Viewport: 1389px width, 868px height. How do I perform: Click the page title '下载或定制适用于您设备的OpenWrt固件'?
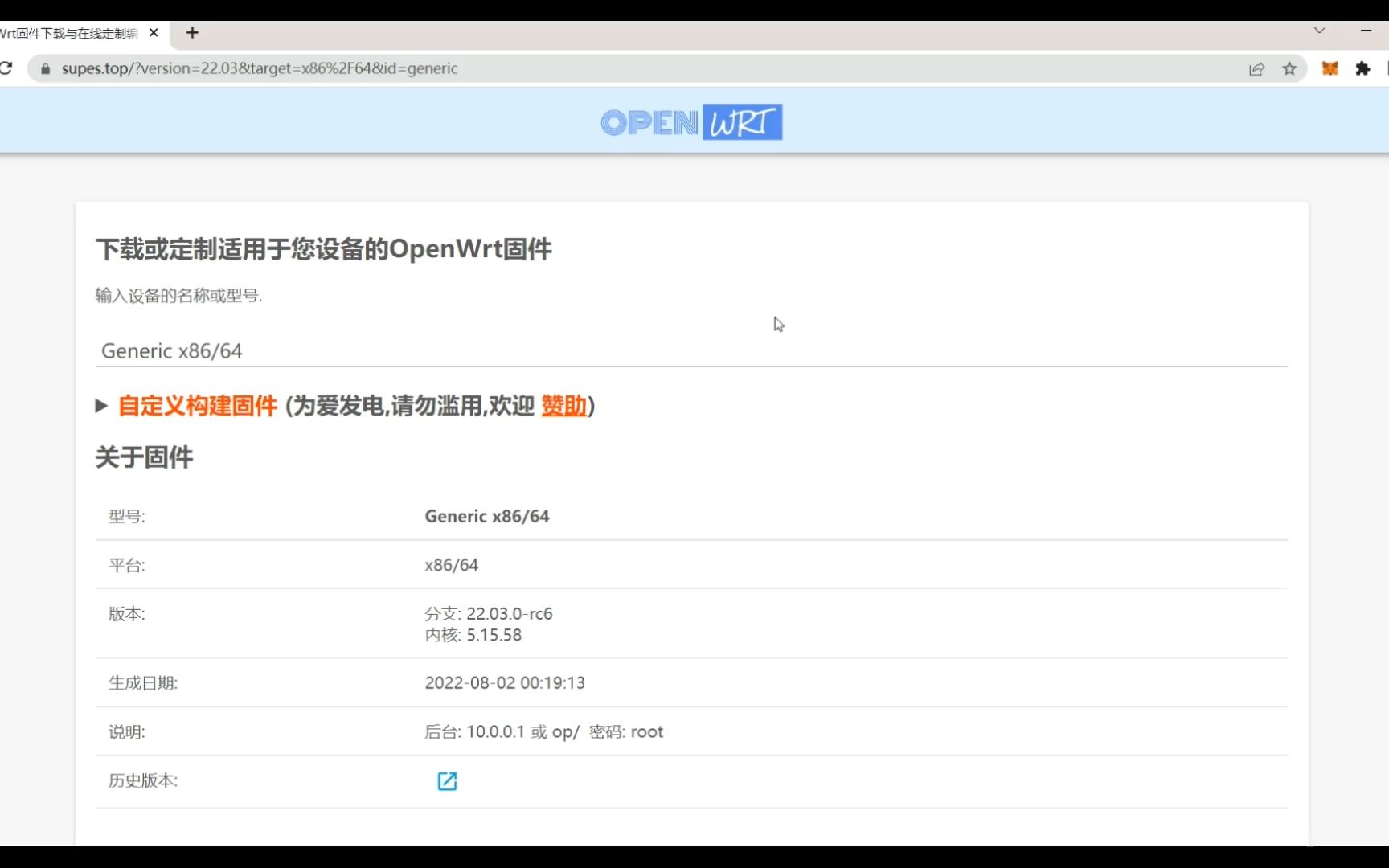324,249
